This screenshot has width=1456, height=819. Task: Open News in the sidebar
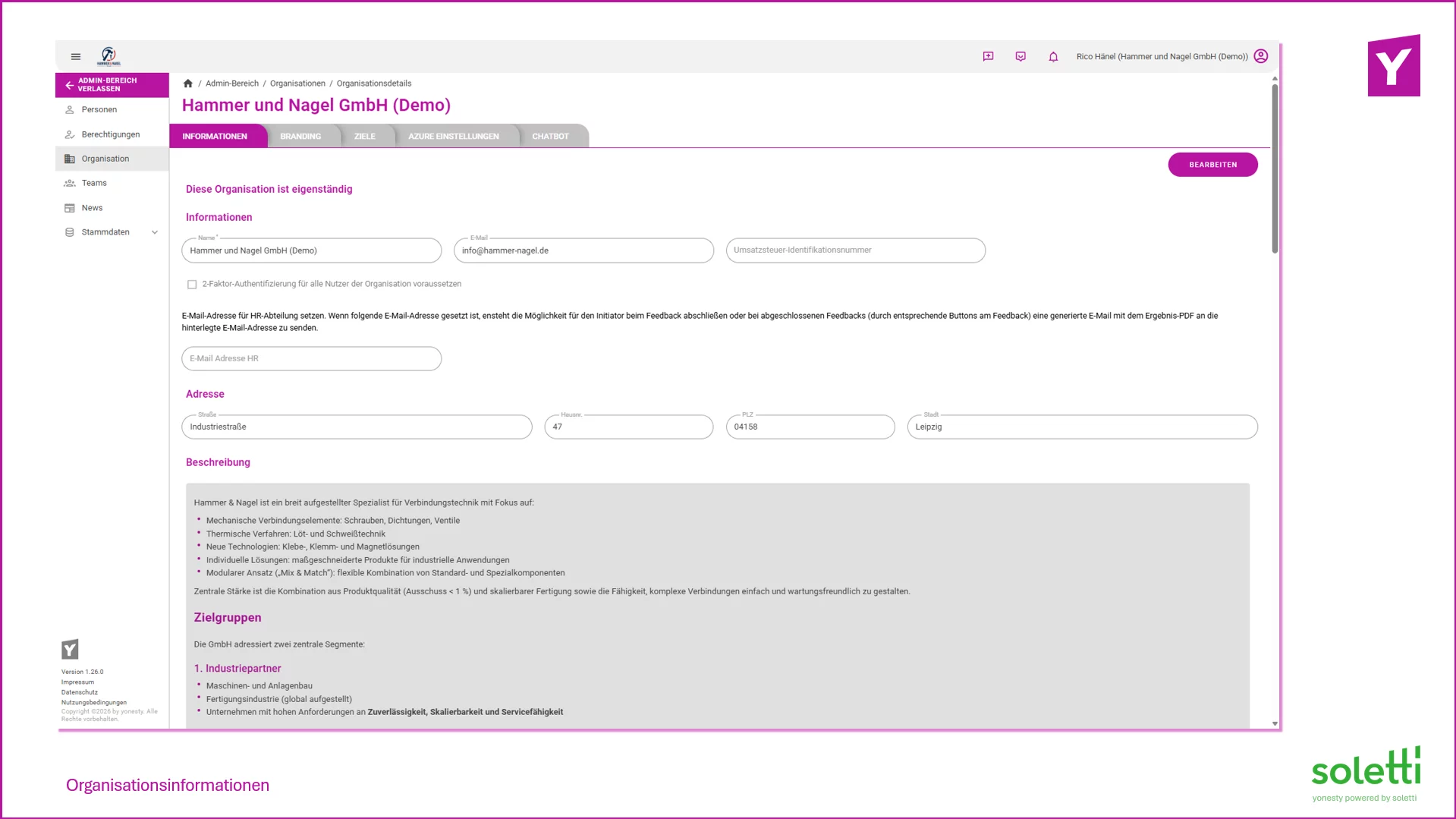[x=112, y=208]
